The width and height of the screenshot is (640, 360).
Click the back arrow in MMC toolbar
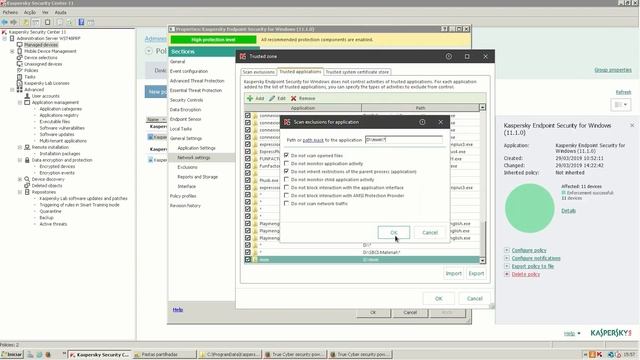click(5, 22)
